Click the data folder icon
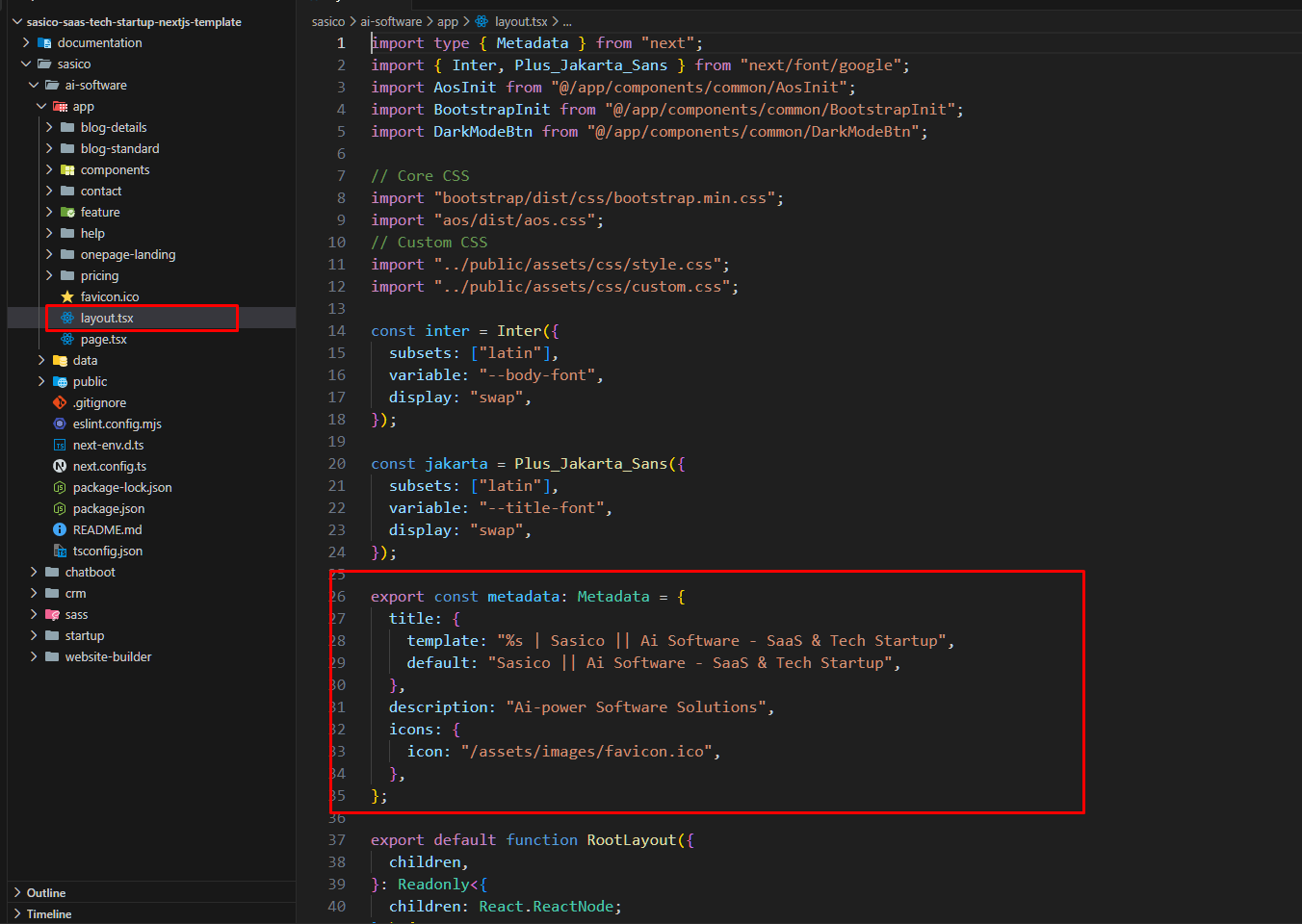The image size is (1302, 924). (x=60, y=360)
